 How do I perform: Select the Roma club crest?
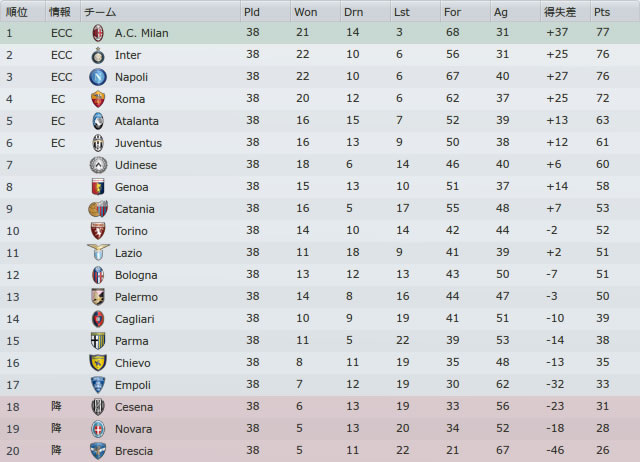tap(98, 99)
